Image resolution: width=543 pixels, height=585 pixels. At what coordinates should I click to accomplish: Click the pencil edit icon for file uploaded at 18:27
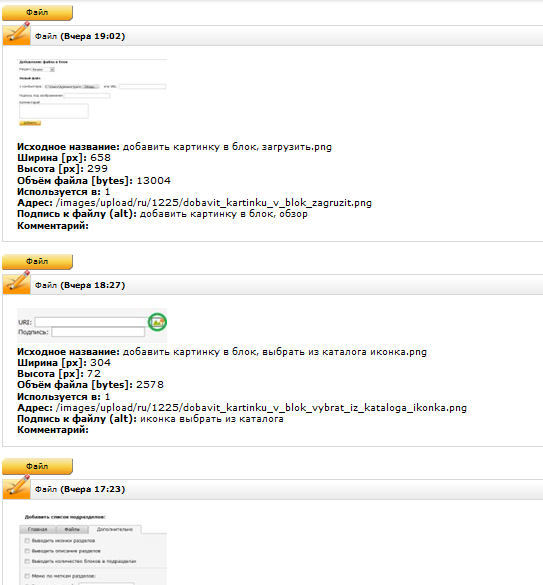click(x=16, y=283)
